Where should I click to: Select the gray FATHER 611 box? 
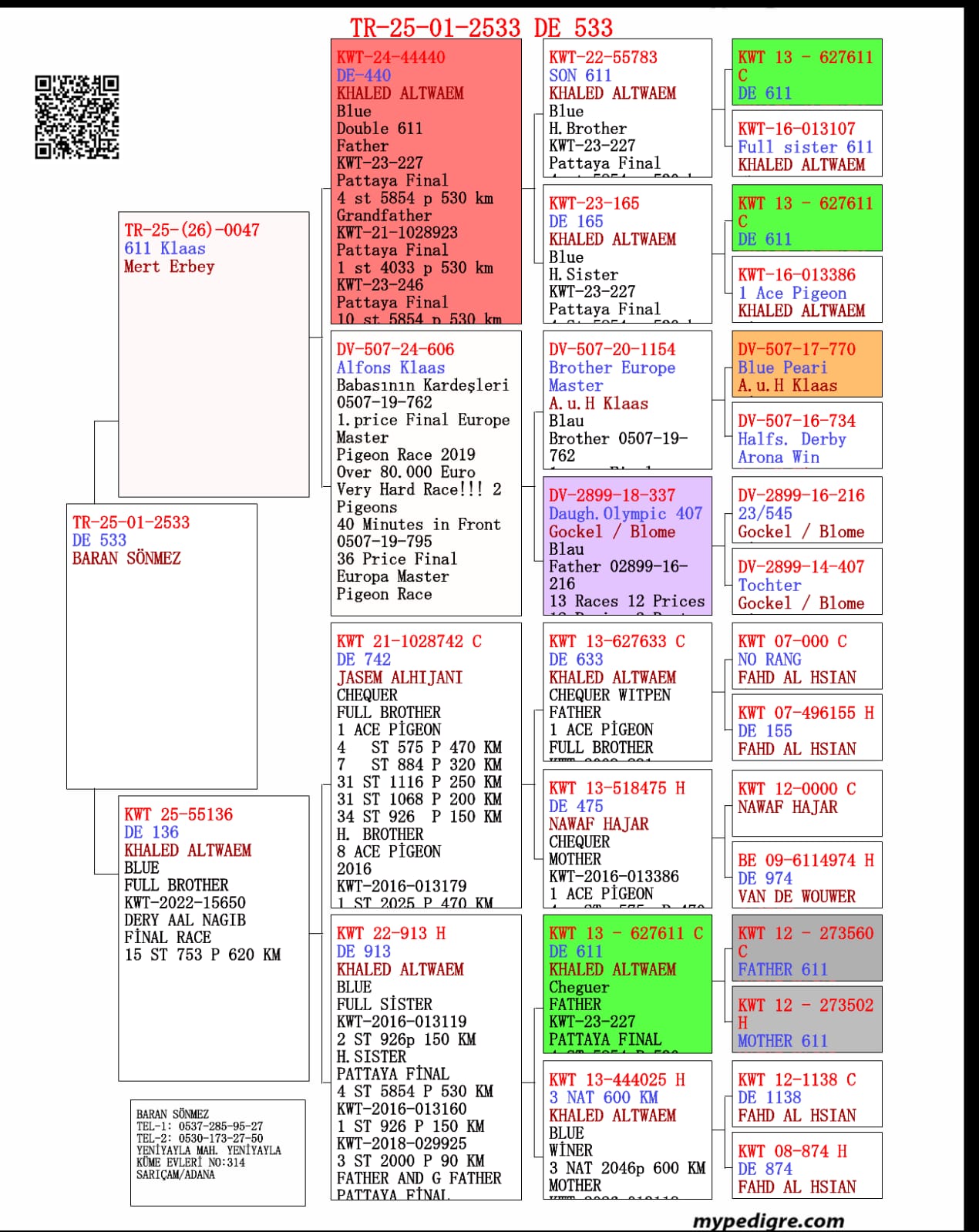(806, 948)
